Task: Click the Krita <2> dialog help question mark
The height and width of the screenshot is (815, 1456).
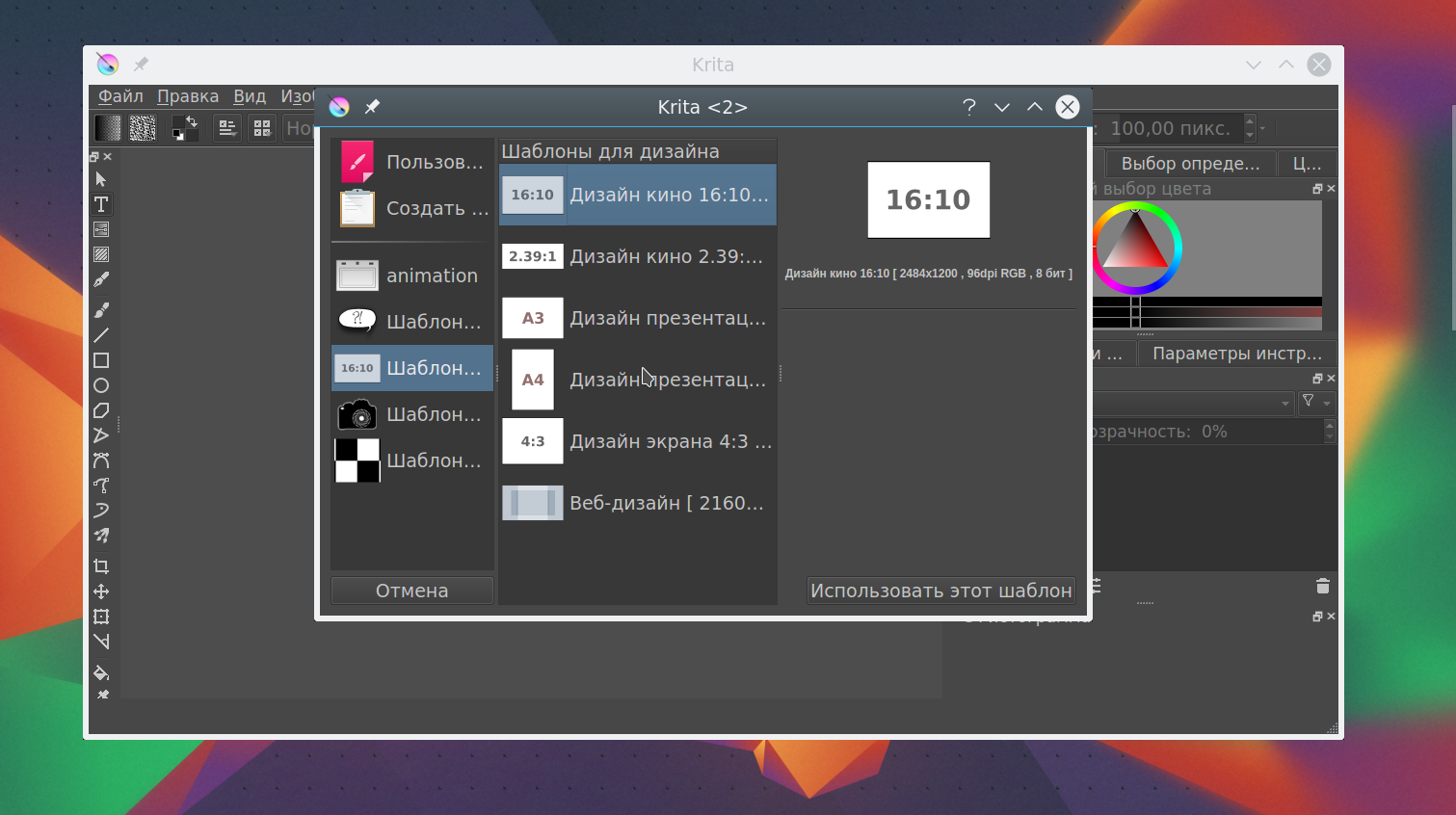Action: [969, 107]
